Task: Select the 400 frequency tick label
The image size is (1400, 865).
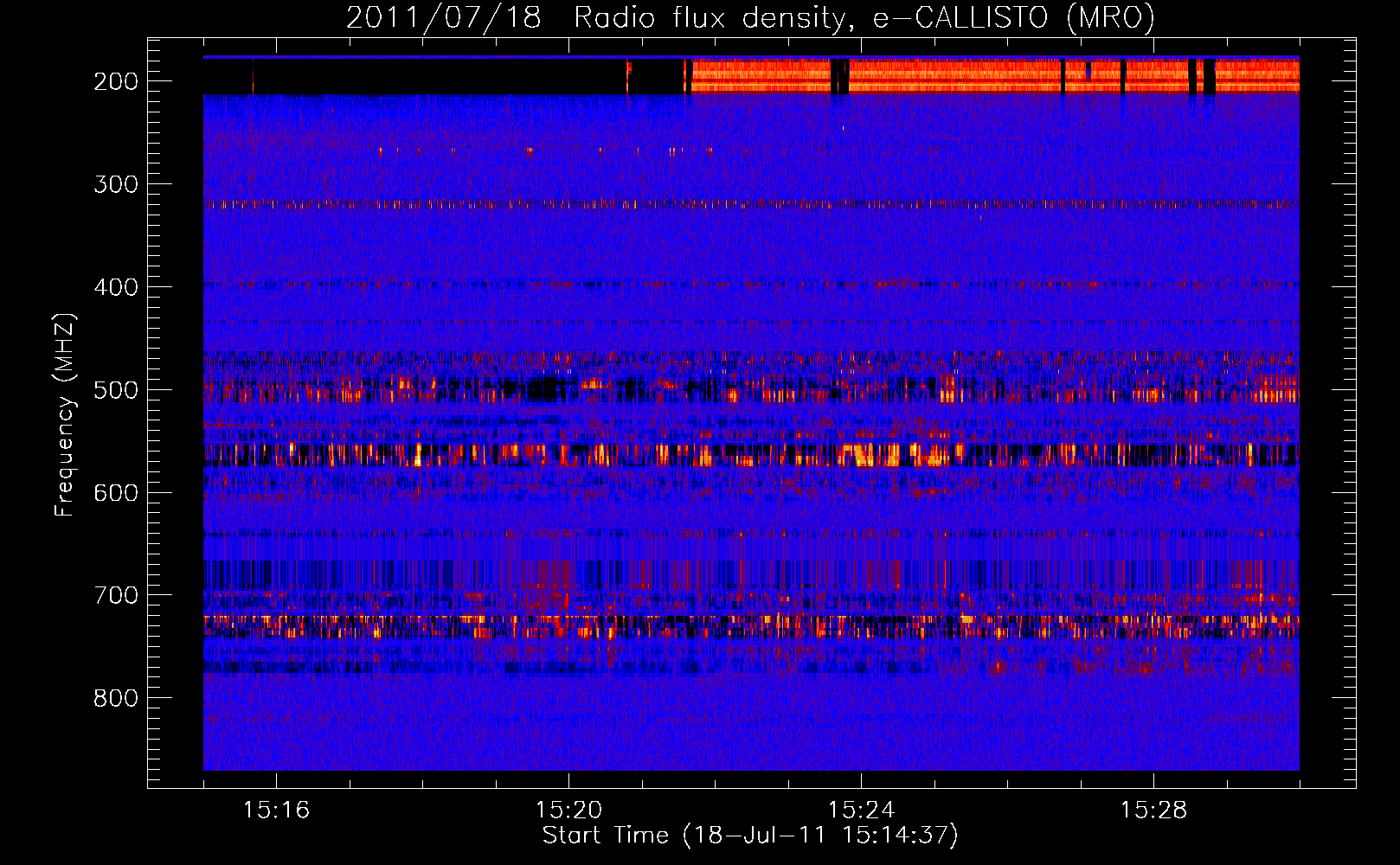Action: [116, 287]
